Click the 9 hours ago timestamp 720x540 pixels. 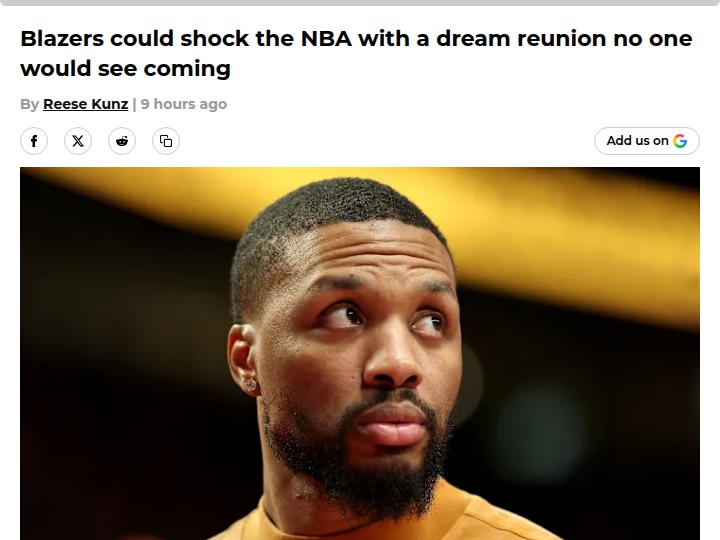click(x=184, y=104)
